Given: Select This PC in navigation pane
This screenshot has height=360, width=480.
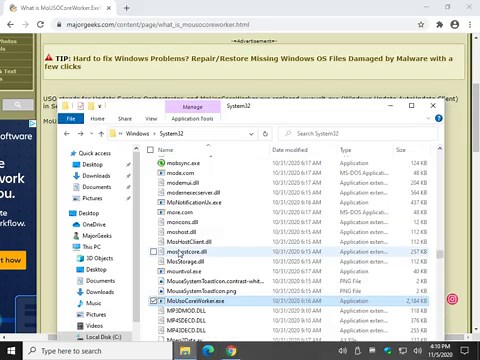Looking at the screenshot, I should coord(91,247).
